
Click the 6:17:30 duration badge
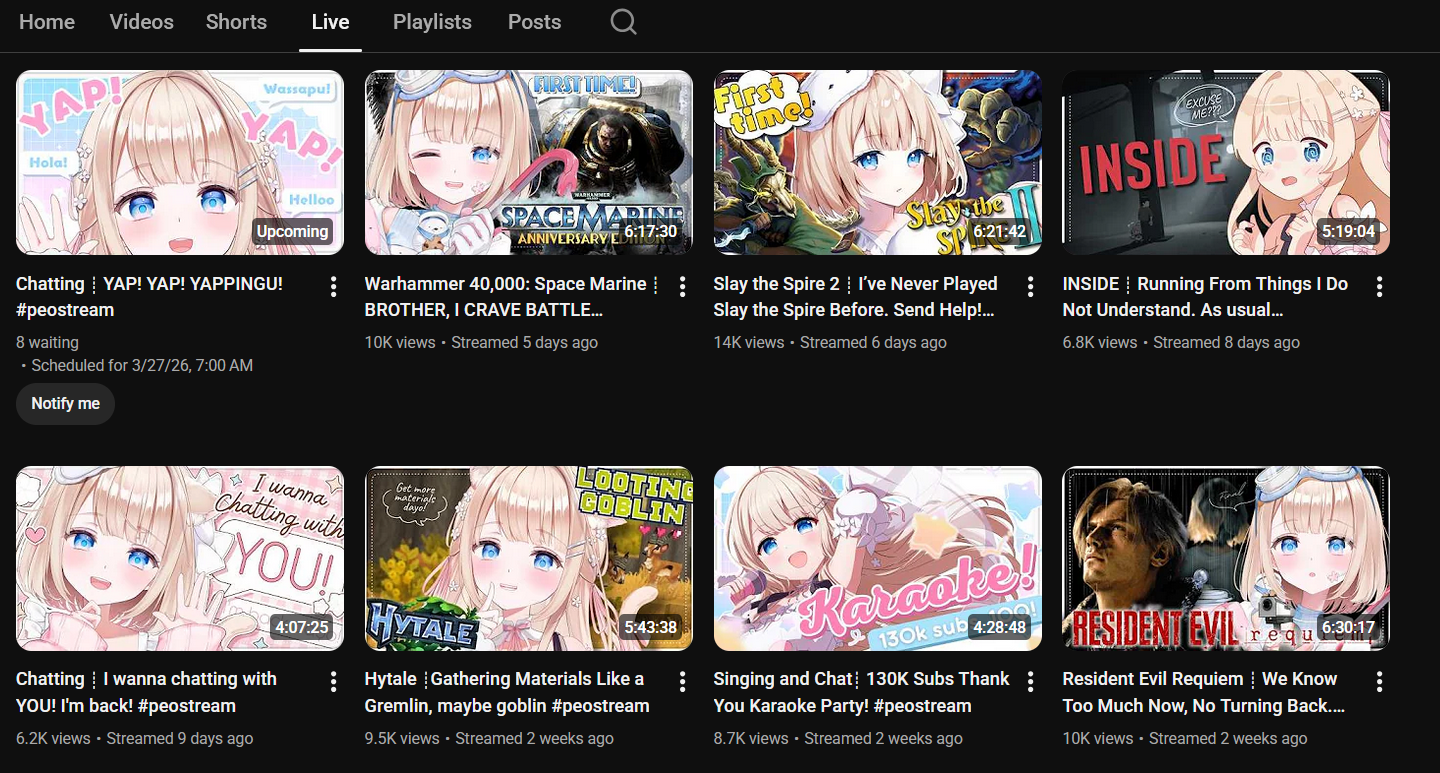point(651,231)
